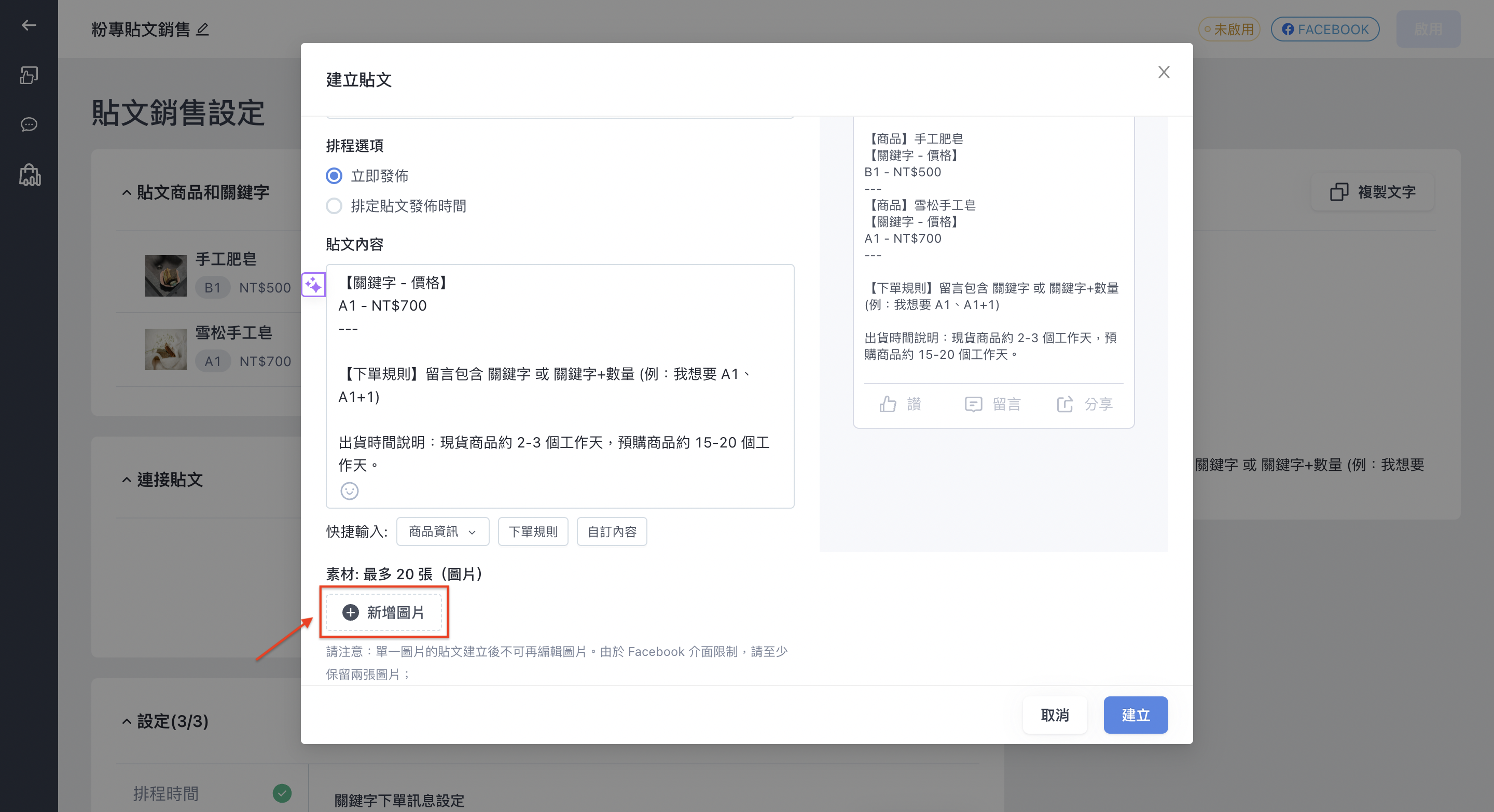Click the pencil icon beside 粉專貼文銷售
The width and height of the screenshot is (1494, 812).
[202, 29]
